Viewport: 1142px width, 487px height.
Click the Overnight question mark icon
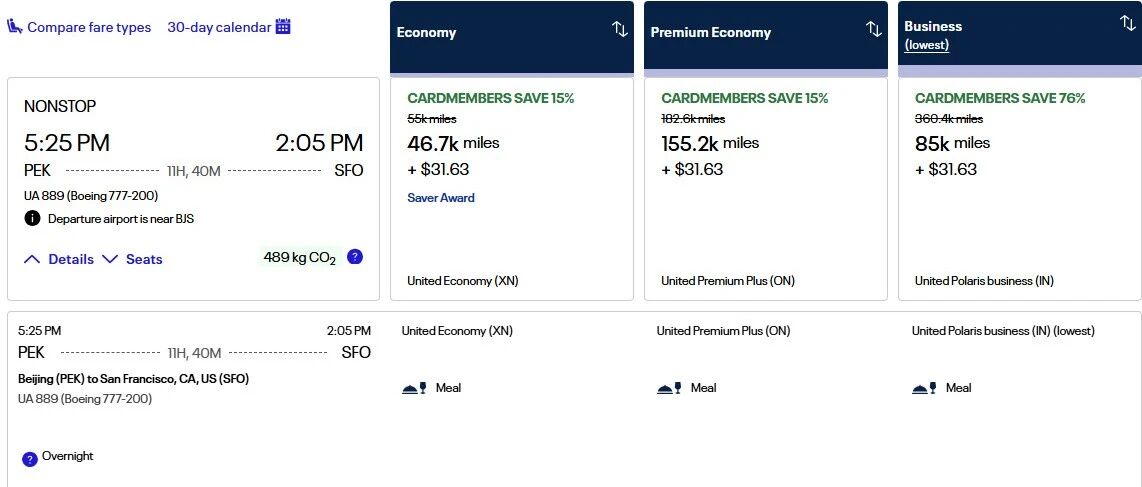pos(30,459)
